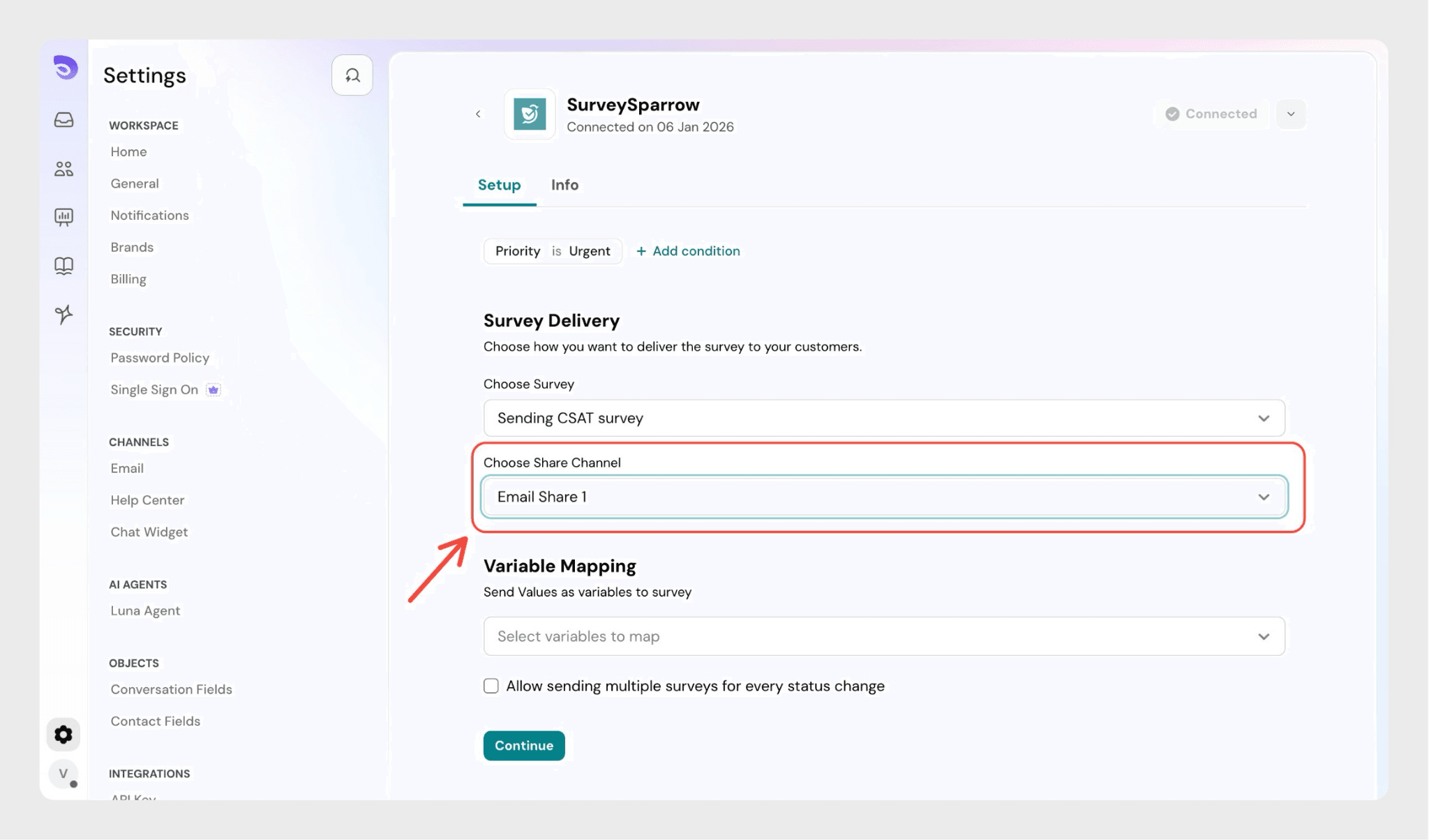Click the user avatar V icon
The image size is (1429, 840).
coord(63,774)
